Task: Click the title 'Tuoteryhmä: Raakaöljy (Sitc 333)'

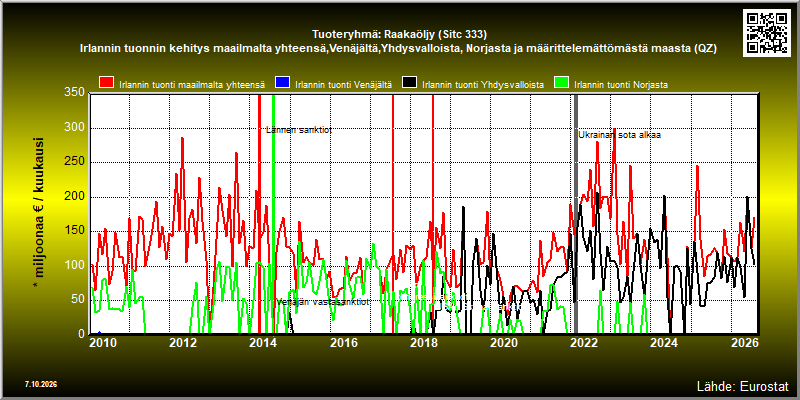Action: pos(399,35)
